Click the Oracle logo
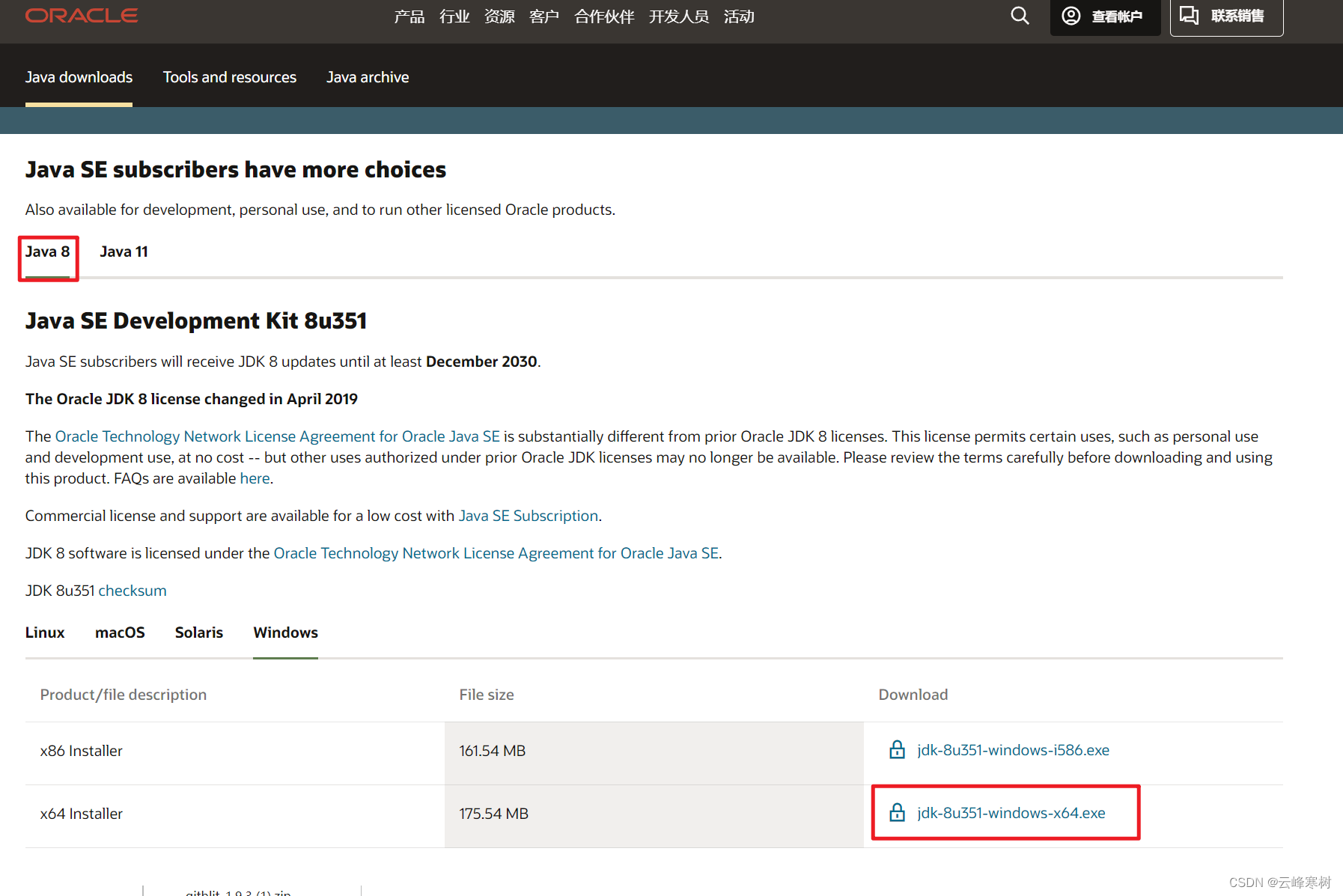The image size is (1343, 896). click(x=82, y=16)
